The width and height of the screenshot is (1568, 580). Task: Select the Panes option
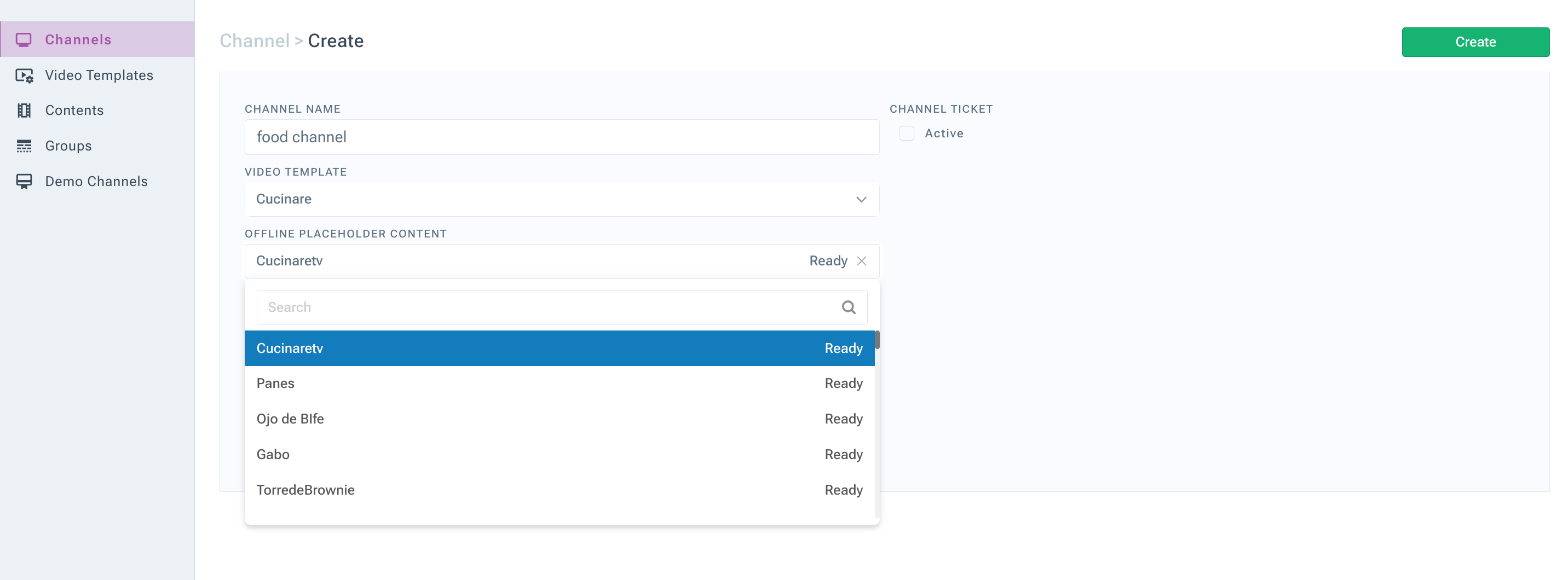[x=560, y=384]
